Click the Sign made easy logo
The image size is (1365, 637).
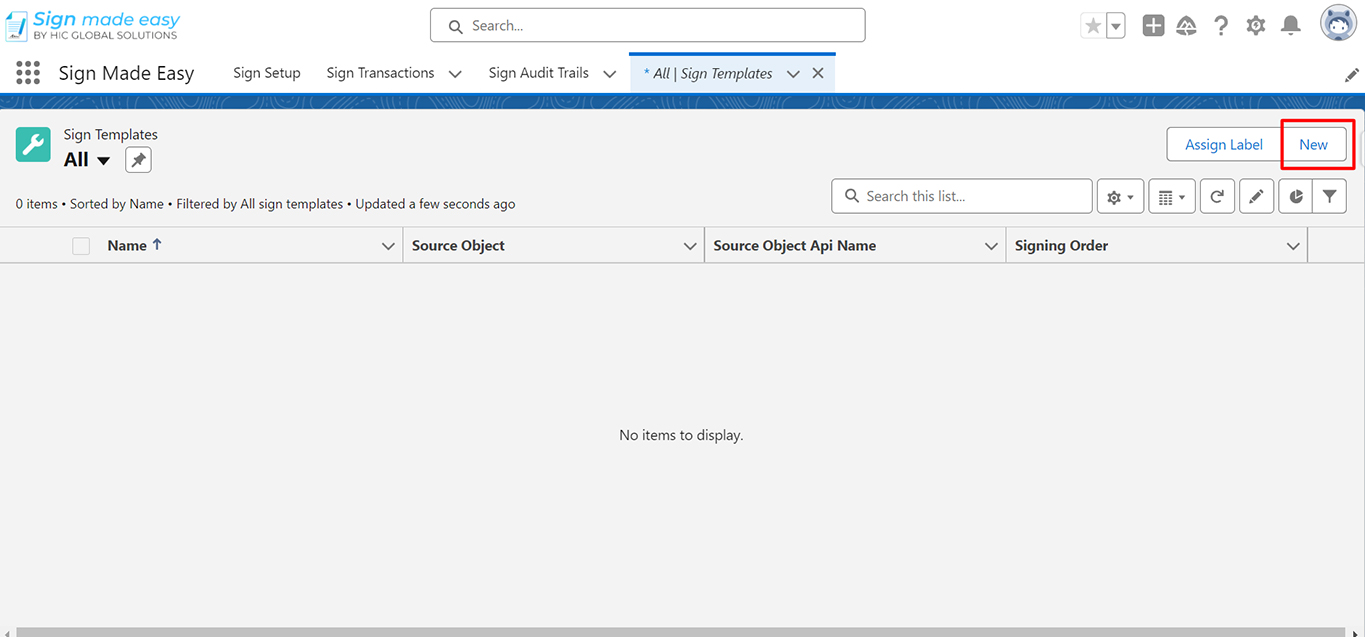pyautogui.click(x=93, y=25)
